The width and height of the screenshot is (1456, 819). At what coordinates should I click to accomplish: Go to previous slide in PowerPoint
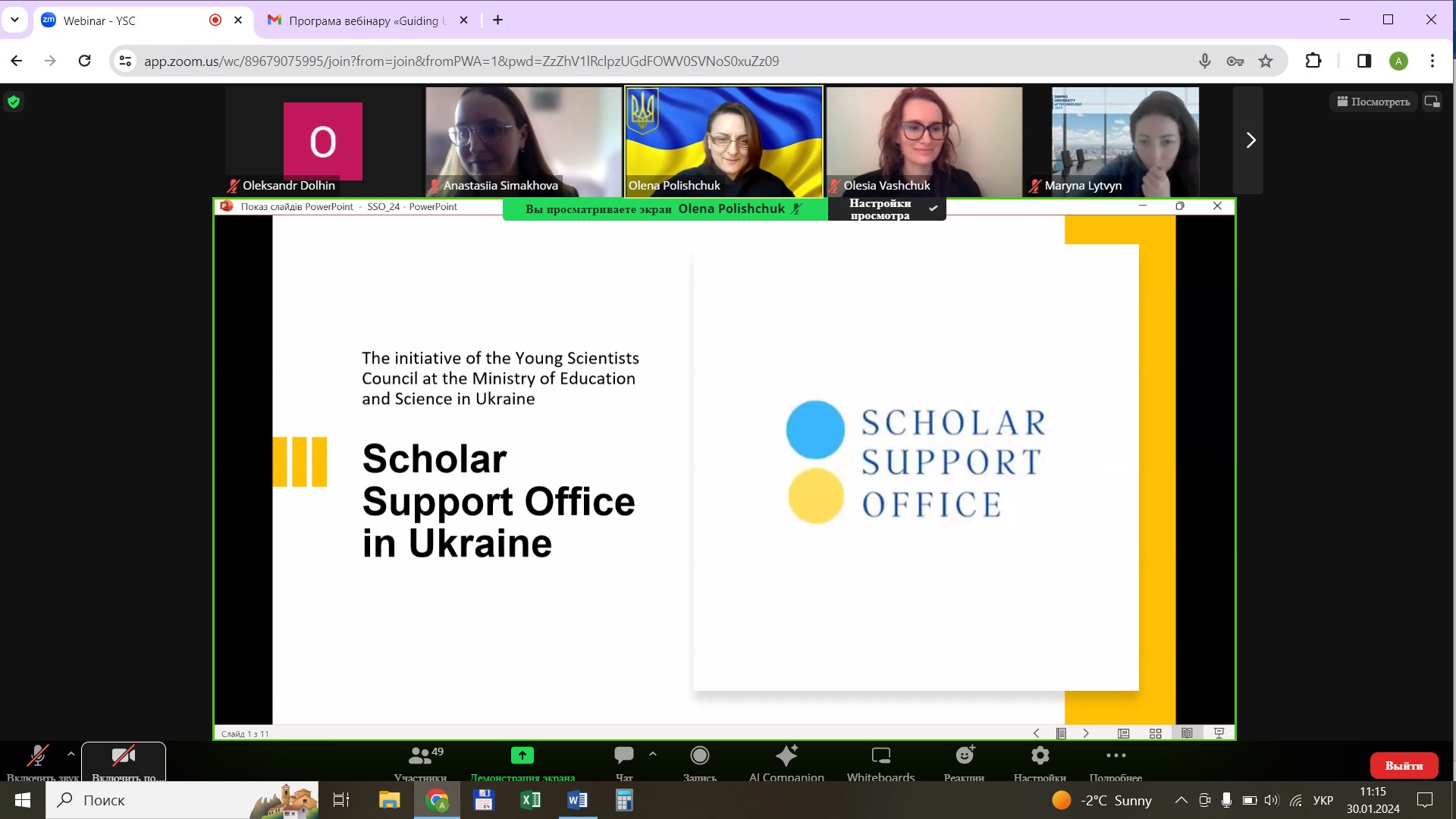(x=1037, y=733)
